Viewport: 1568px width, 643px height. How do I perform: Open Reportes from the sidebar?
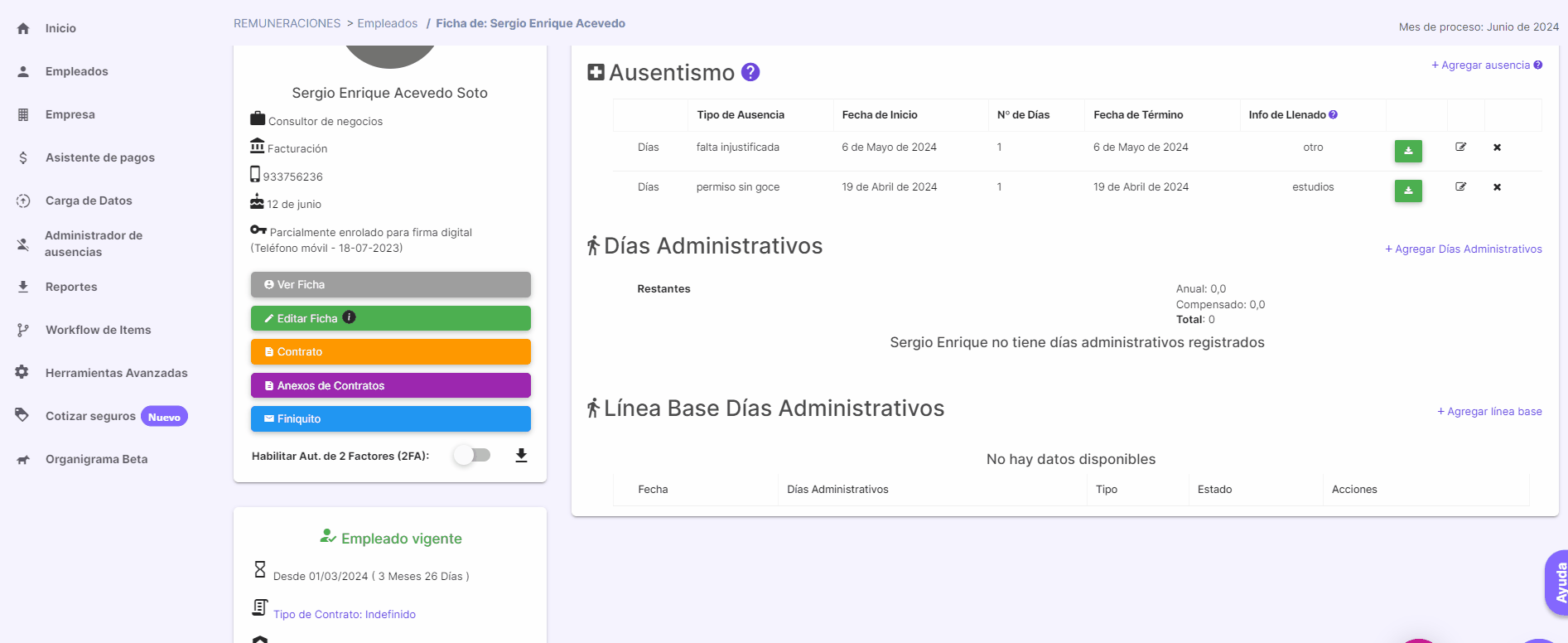(x=71, y=287)
